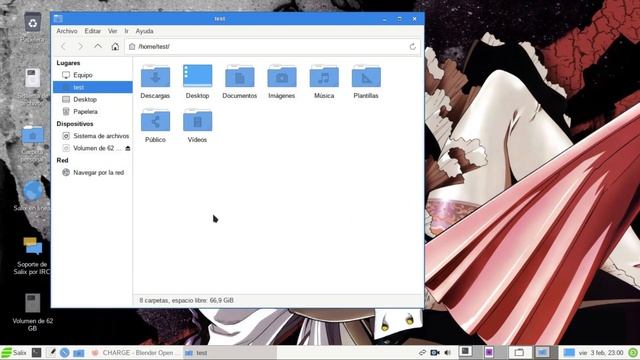Viewport: 640px width, 360px height.
Task: Open the Archivo menu
Action: [x=67, y=31]
